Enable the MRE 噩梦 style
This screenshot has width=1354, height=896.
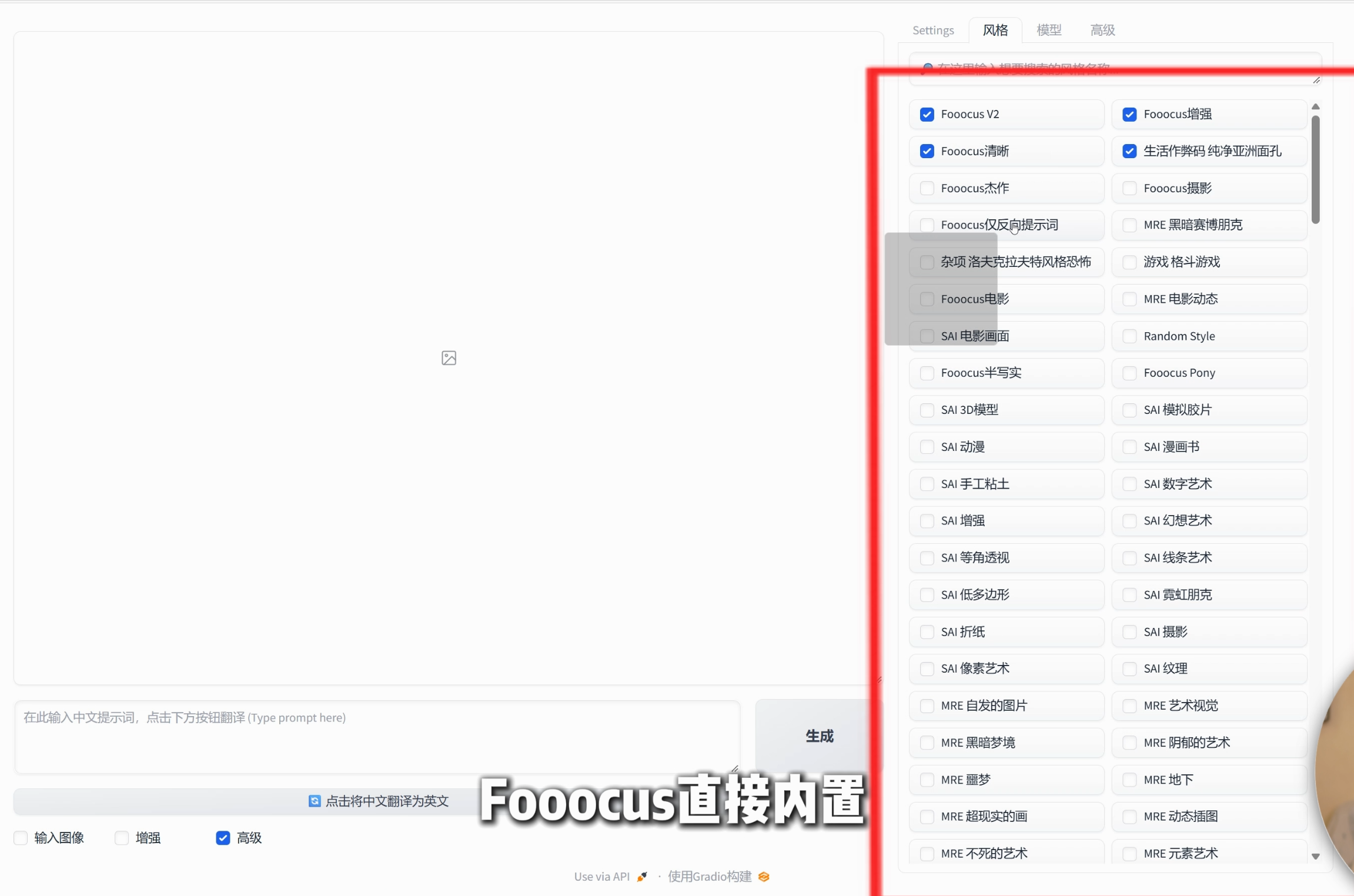pos(927,780)
